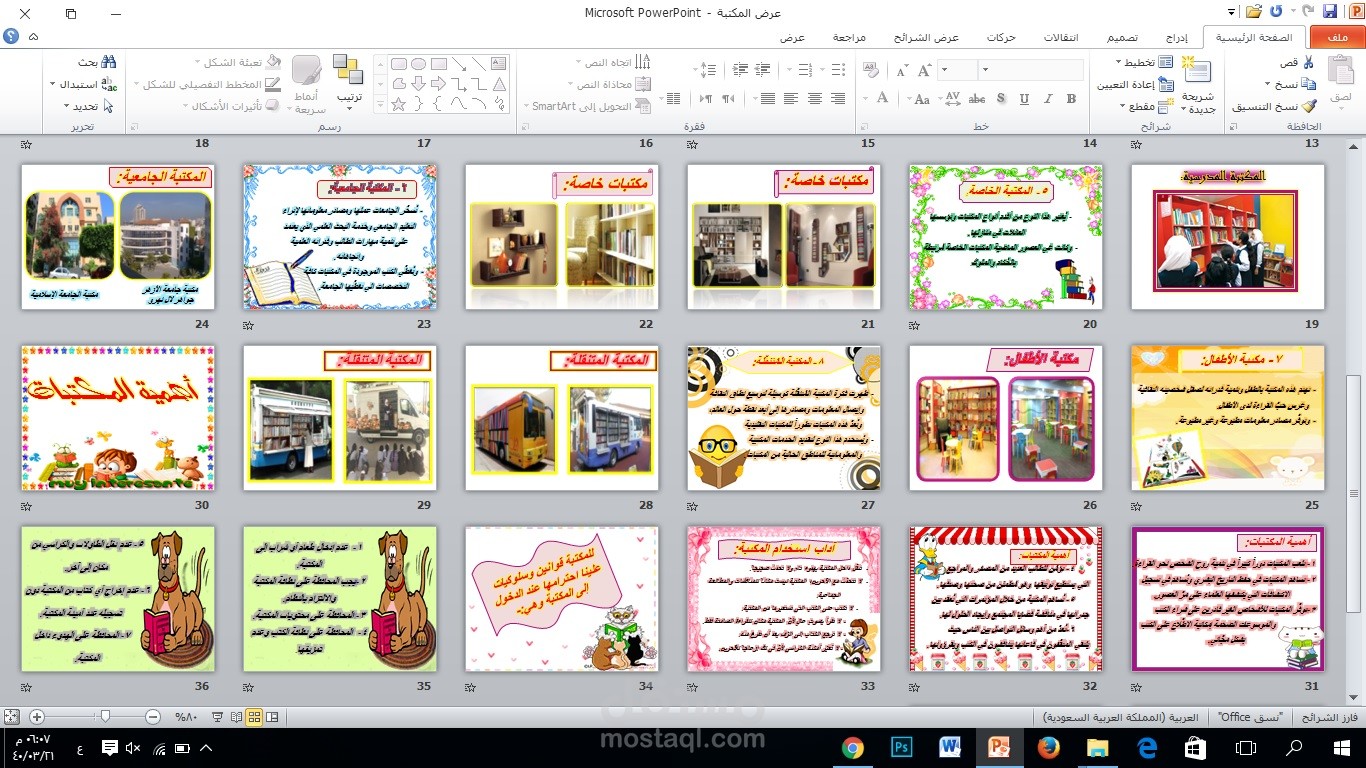
Task: Open the Select (تحديد) dropdown
Action: click(x=88, y=106)
